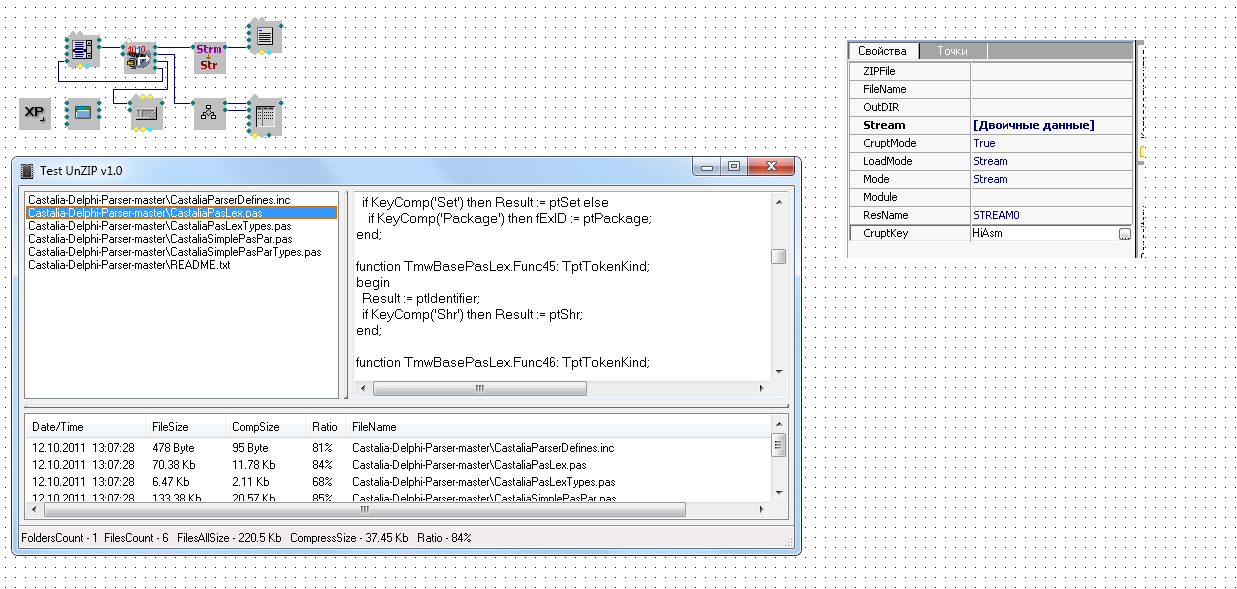1237x589 pixels.
Task: Click the XP manifest component
Action: click(x=34, y=113)
